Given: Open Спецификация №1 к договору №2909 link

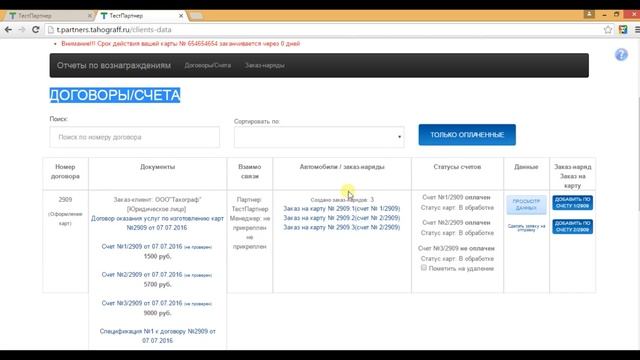Looking at the screenshot, I should (157, 336).
